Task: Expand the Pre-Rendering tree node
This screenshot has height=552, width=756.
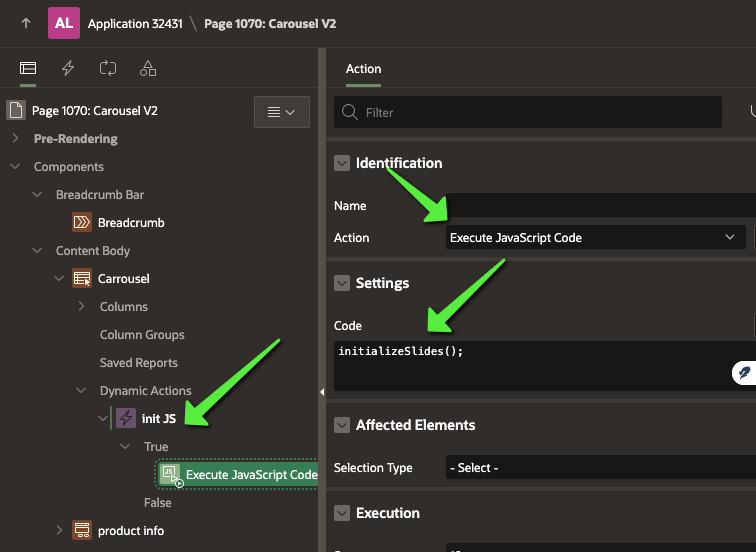Action: point(15,139)
